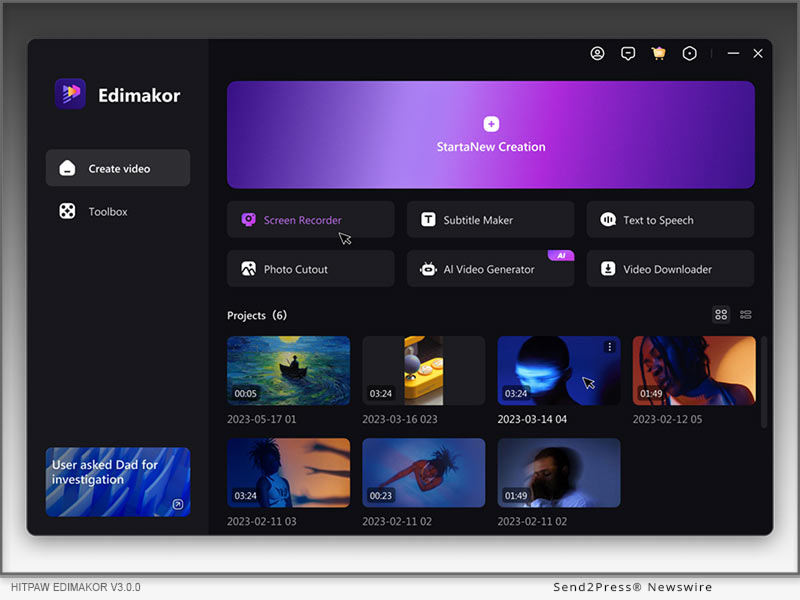Image resolution: width=800 pixels, height=600 pixels.
Task: Open Text to Speech tool
Action: tap(670, 220)
